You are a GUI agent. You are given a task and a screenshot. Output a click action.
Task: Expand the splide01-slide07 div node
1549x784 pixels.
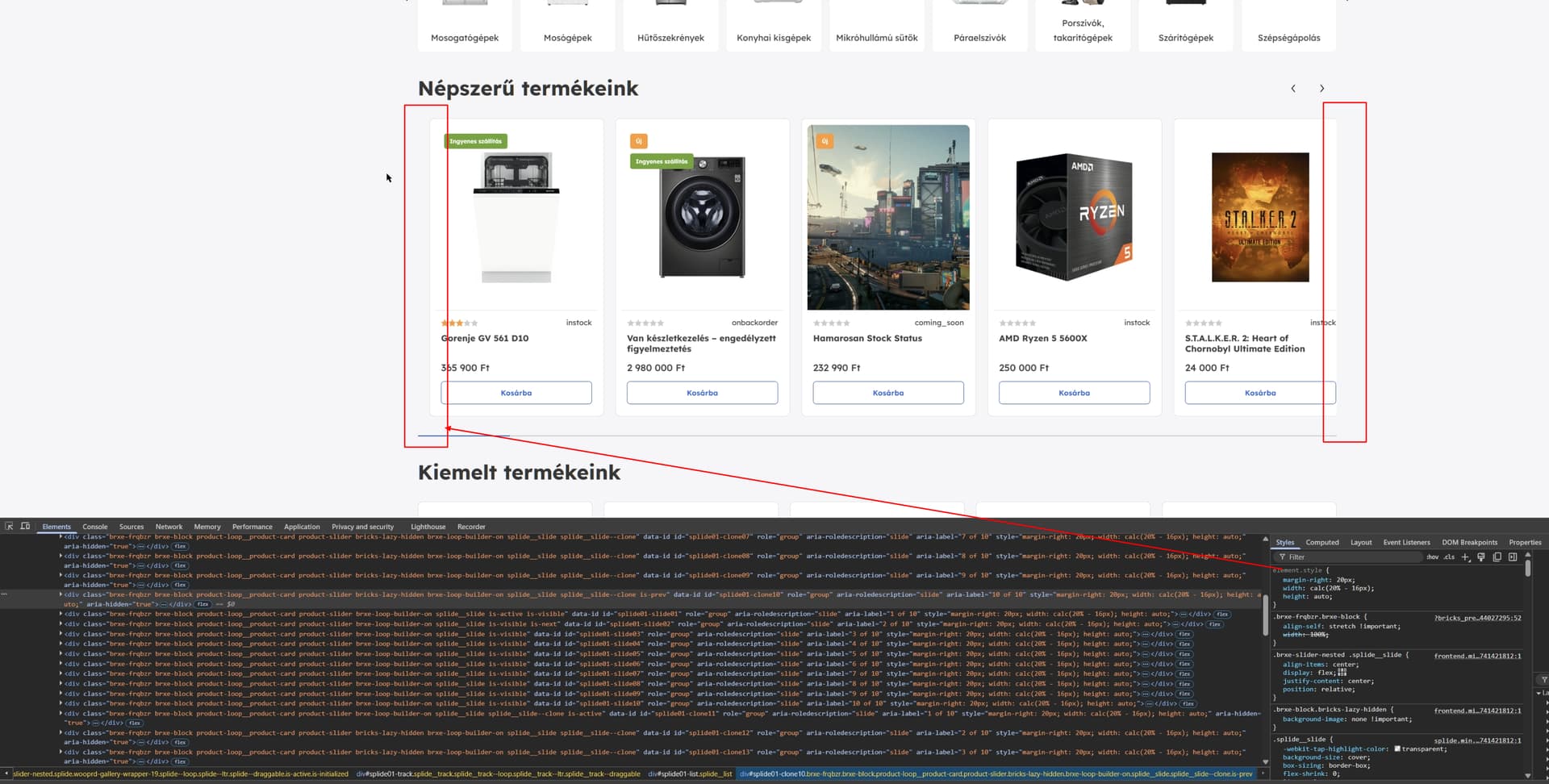pyautogui.click(x=61, y=673)
